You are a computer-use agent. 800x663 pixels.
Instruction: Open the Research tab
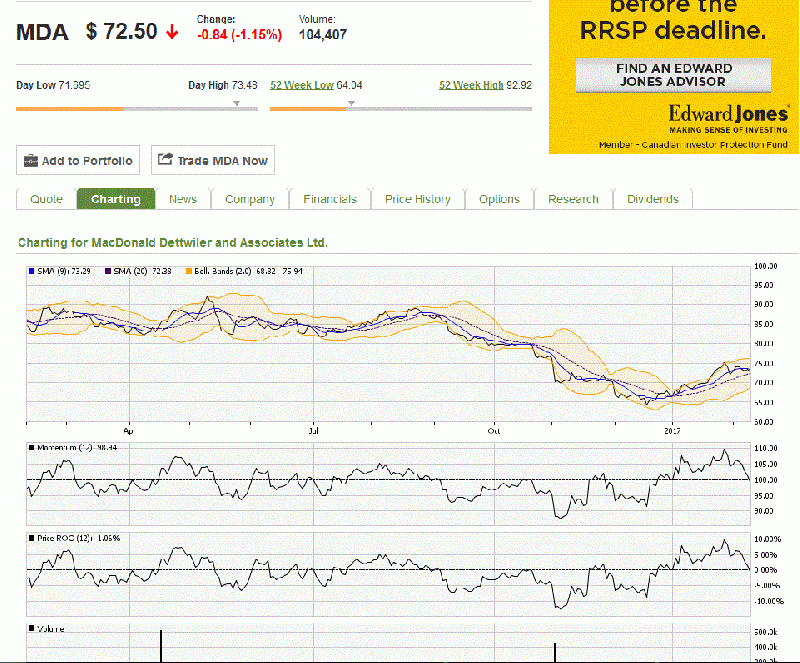(x=573, y=199)
